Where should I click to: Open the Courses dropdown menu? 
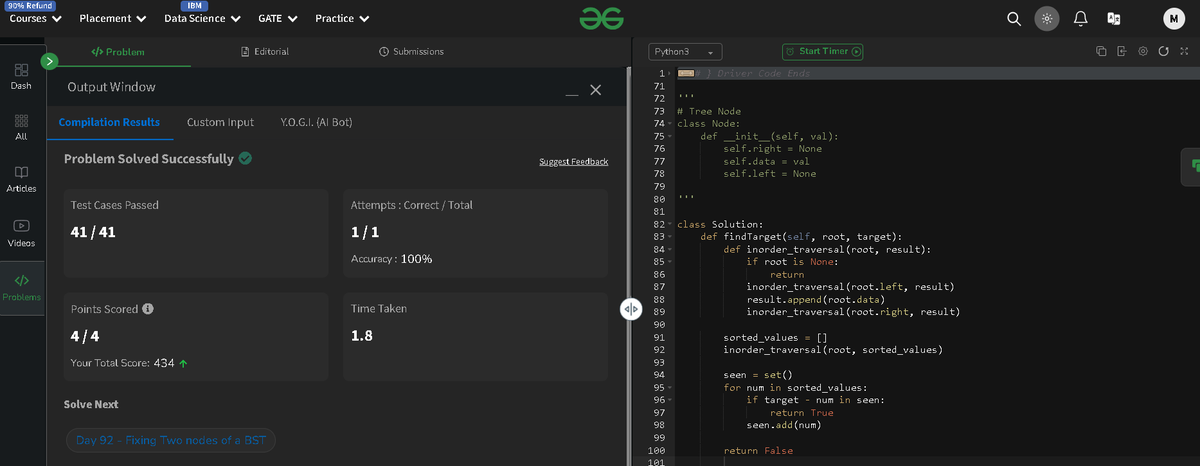tap(35, 18)
